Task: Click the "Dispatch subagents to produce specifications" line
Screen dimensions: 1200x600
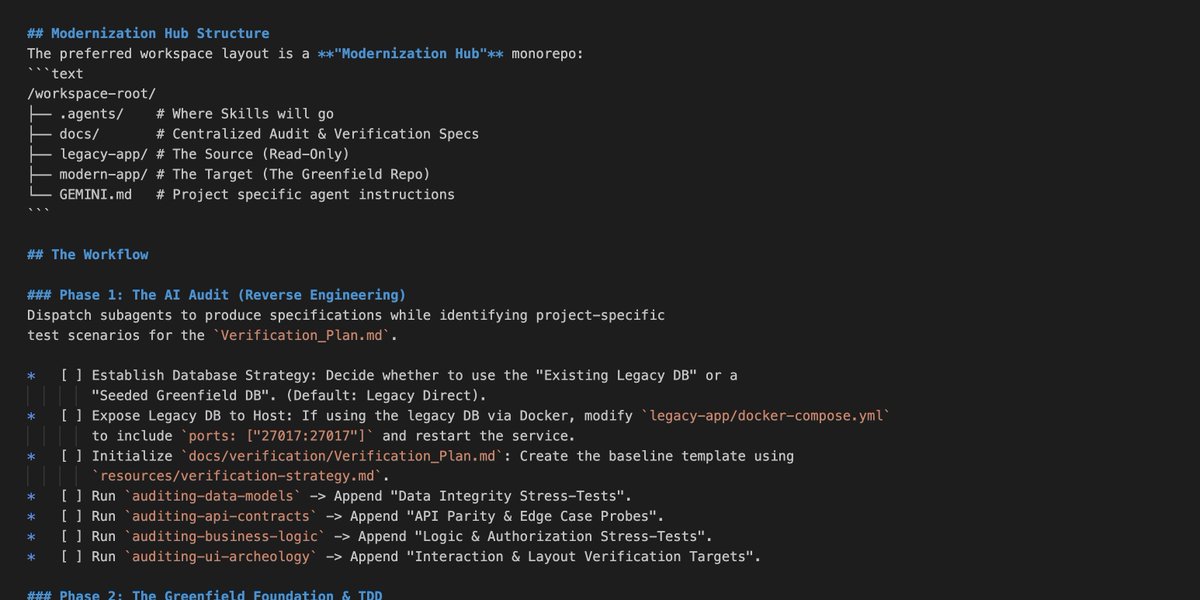Action: (346, 315)
